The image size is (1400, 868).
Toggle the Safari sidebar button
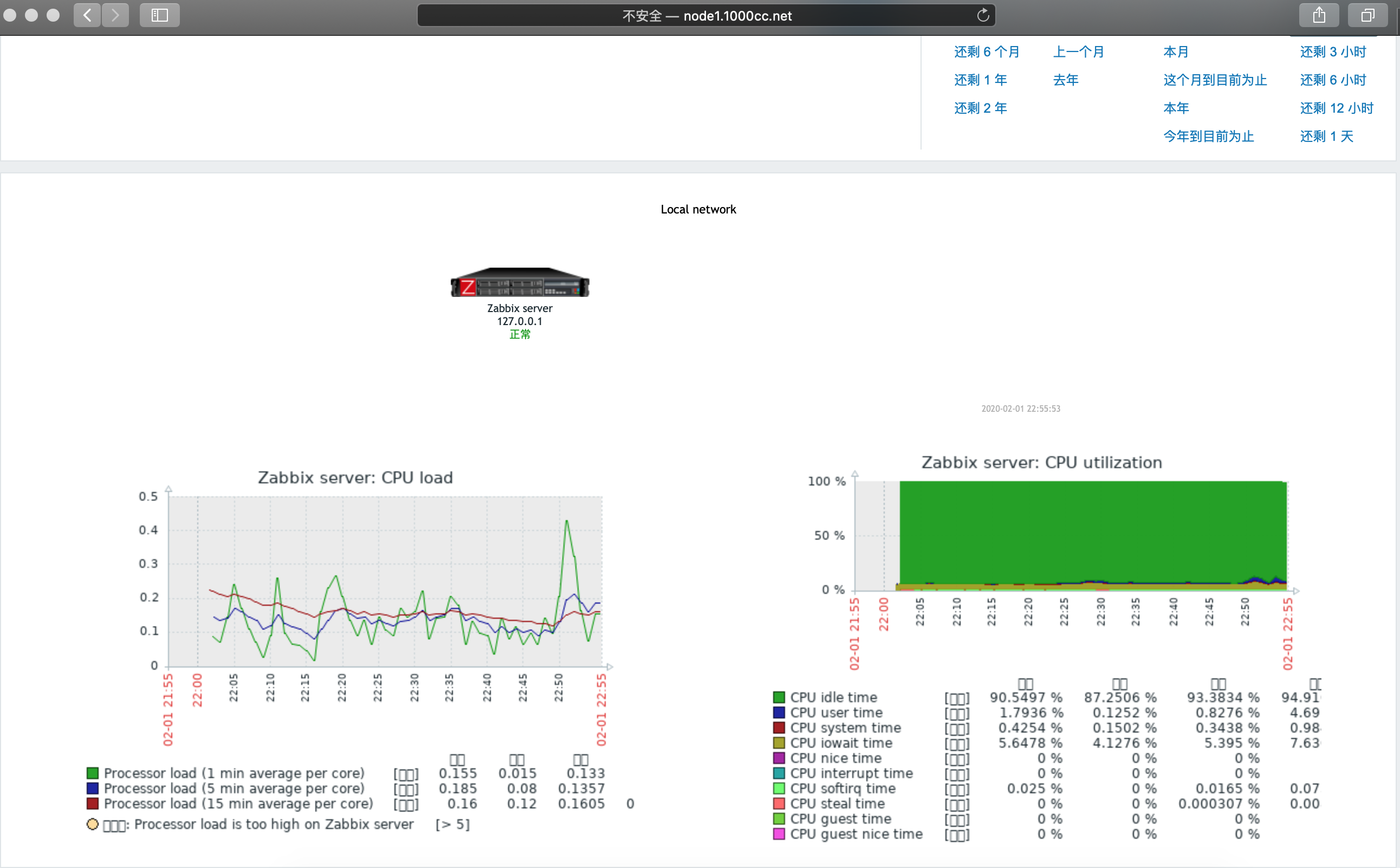pyautogui.click(x=160, y=16)
